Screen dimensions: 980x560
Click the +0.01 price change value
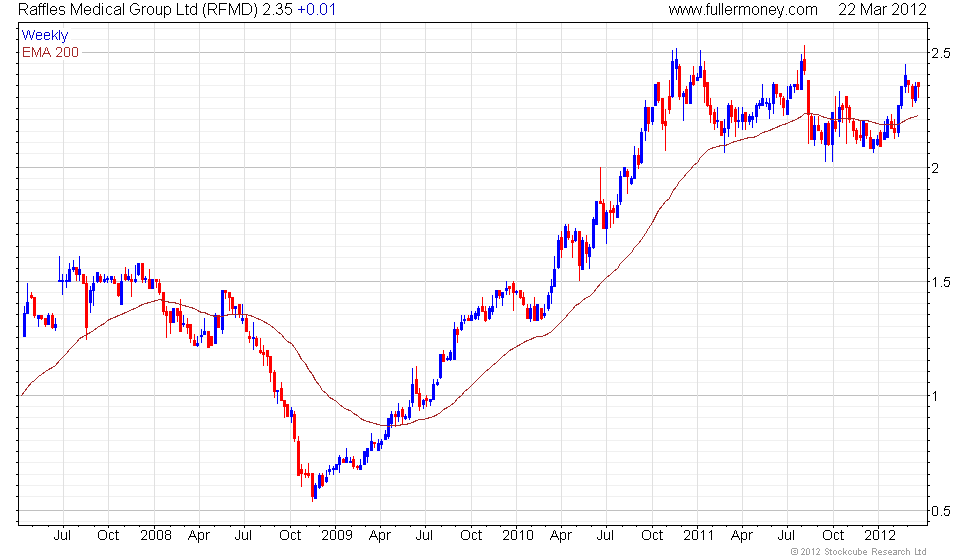[316, 10]
